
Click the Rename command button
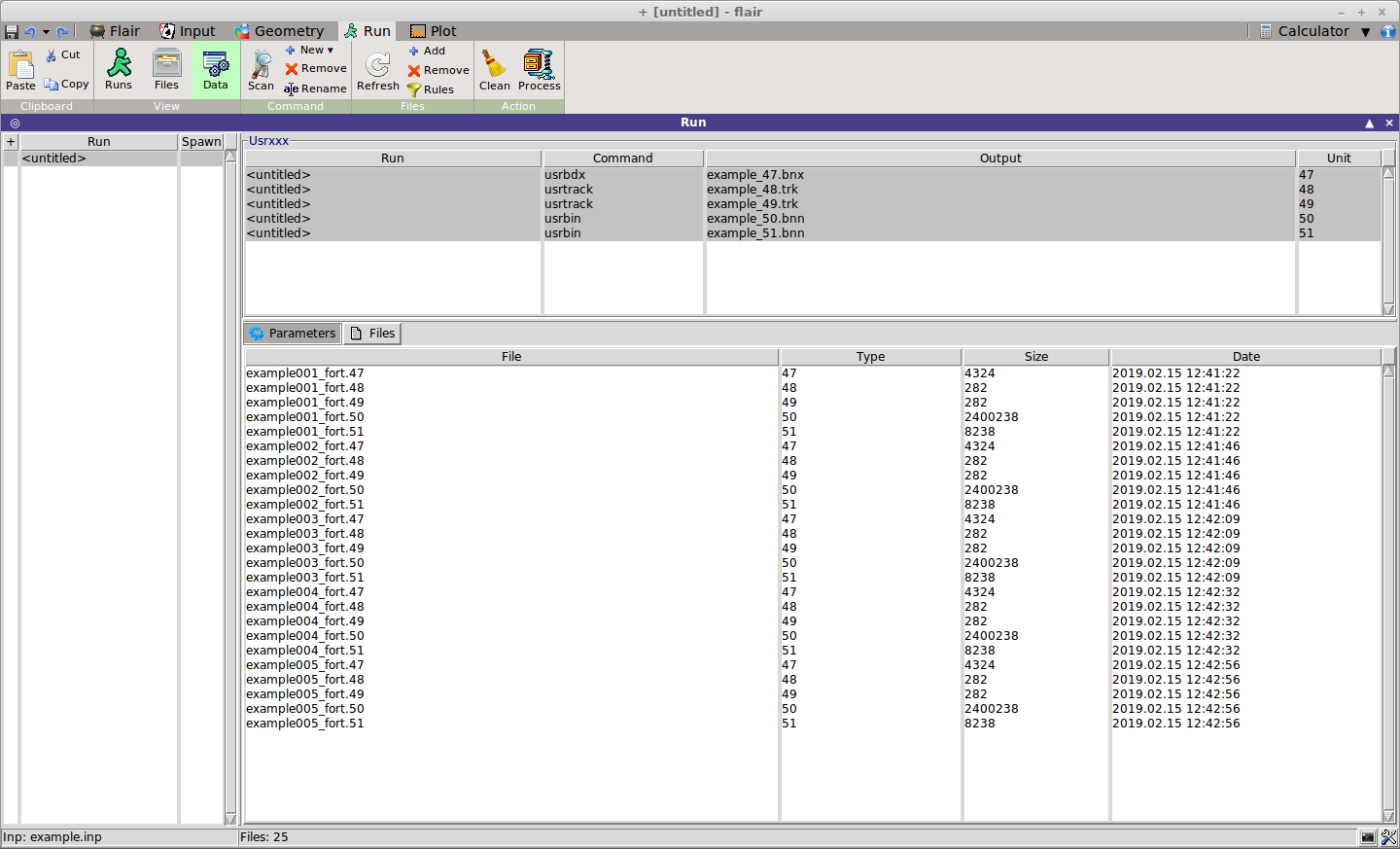pos(315,88)
